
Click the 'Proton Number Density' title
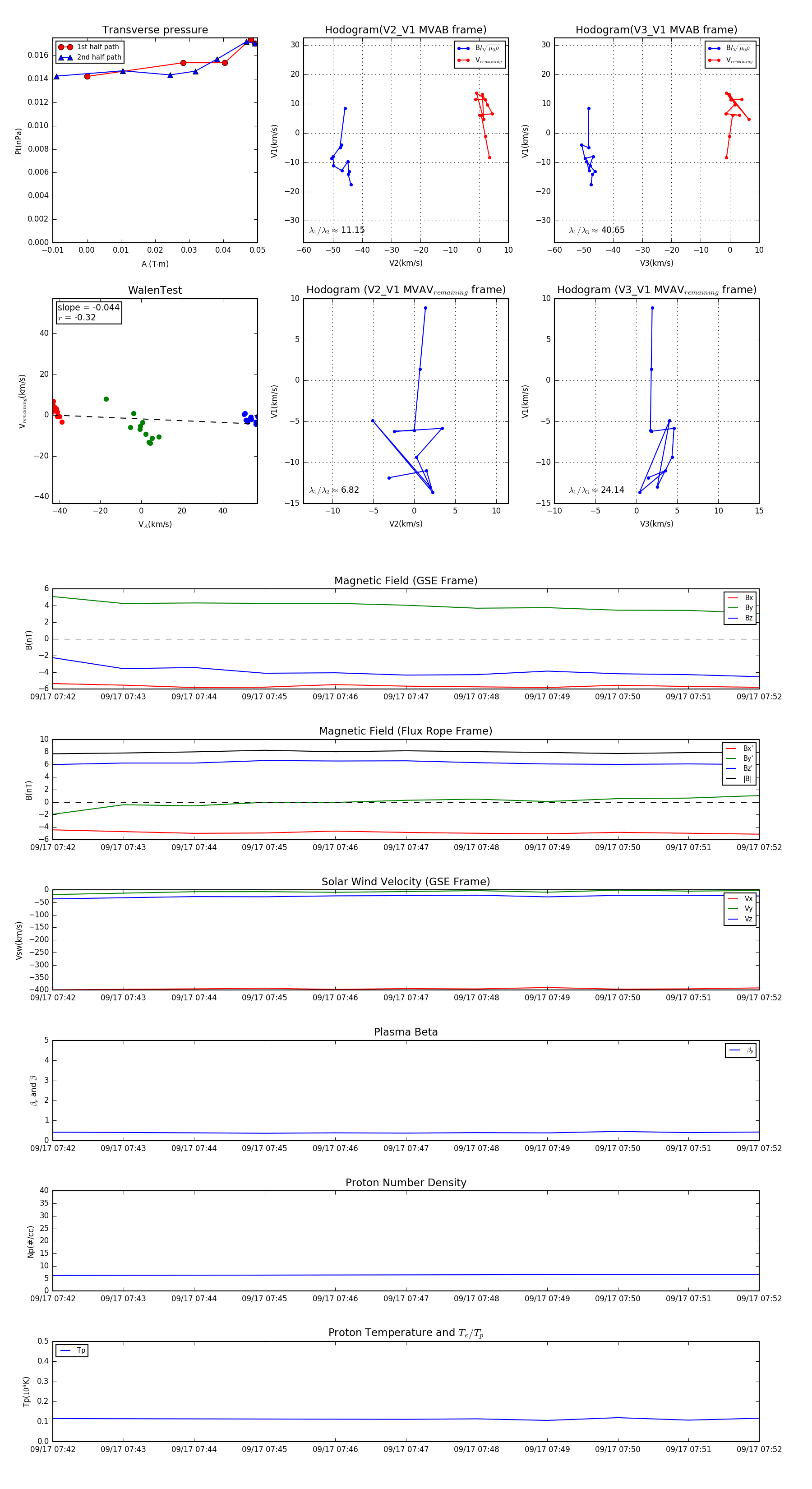[x=406, y=1183]
